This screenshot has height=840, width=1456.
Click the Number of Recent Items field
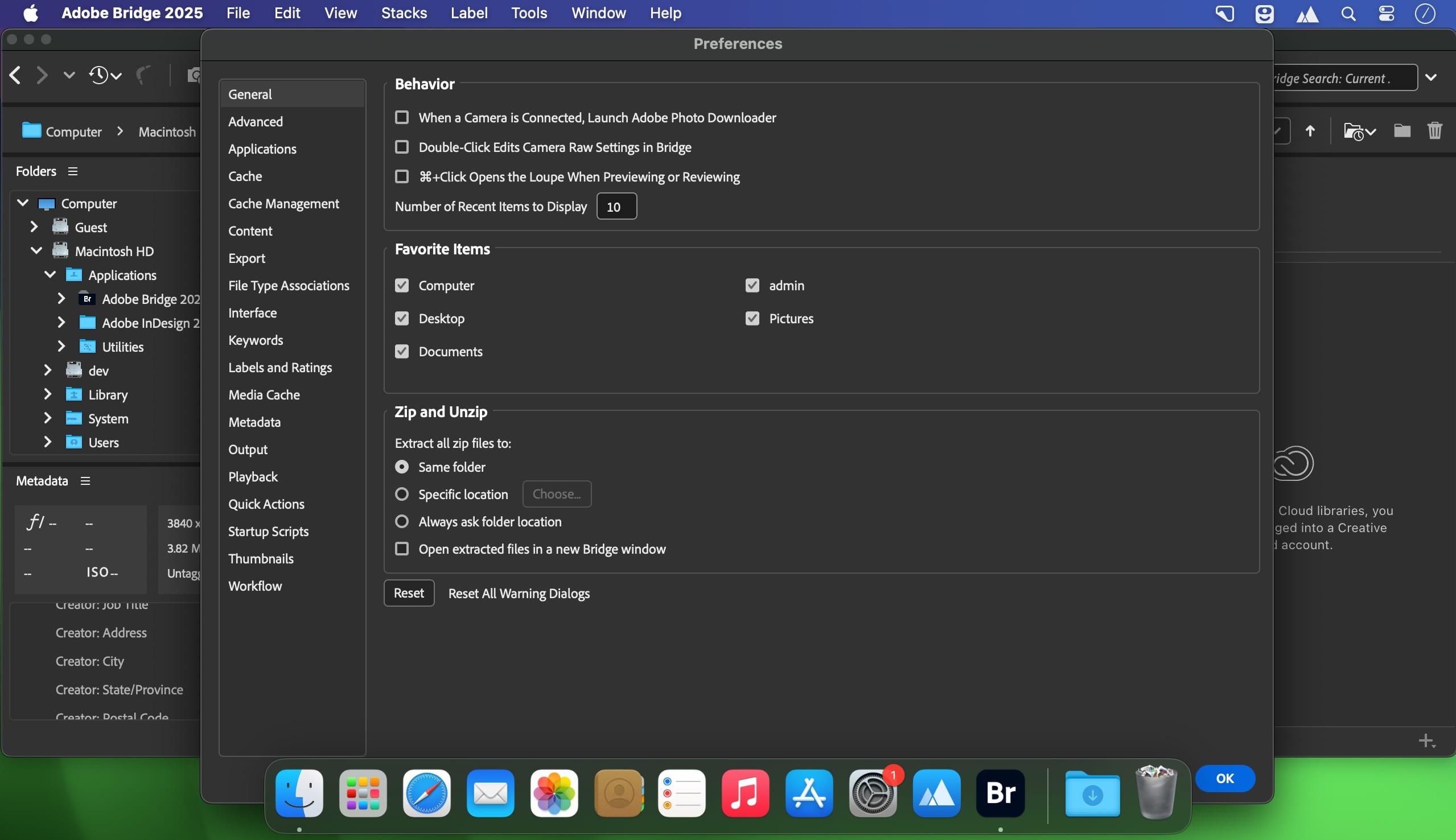pyautogui.click(x=616, y=206)
